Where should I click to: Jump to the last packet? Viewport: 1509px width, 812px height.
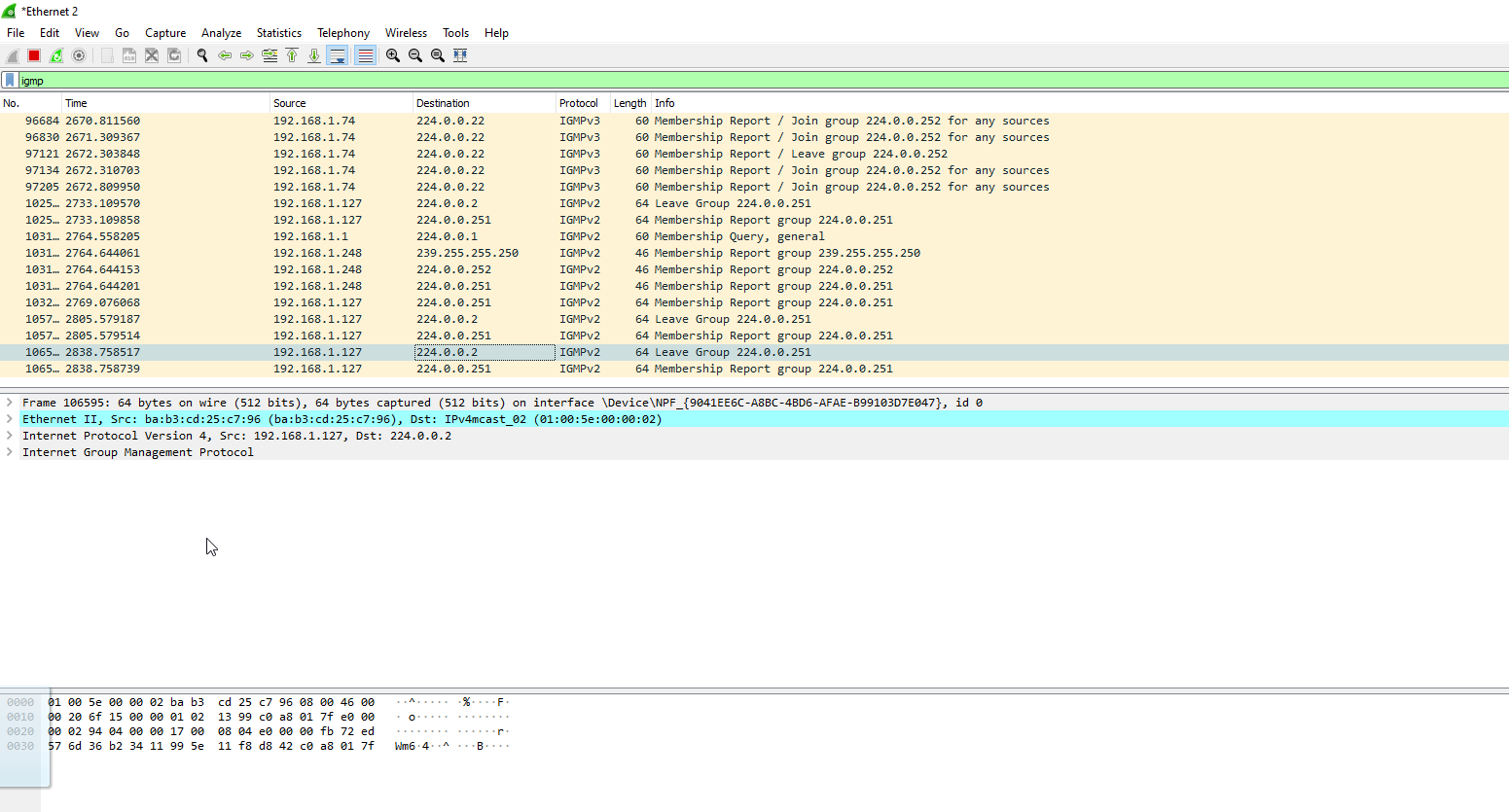click(314, 55)
